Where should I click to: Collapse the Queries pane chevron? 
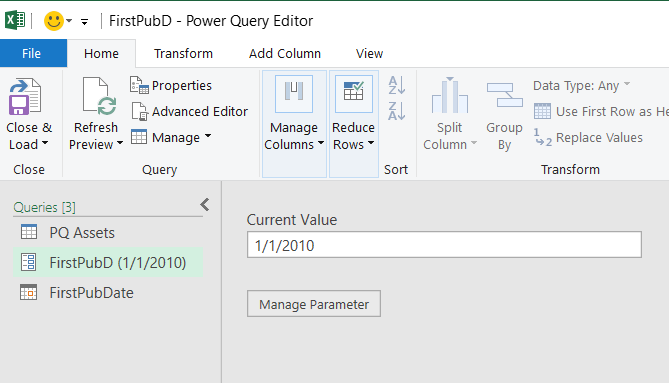[205, 205]
